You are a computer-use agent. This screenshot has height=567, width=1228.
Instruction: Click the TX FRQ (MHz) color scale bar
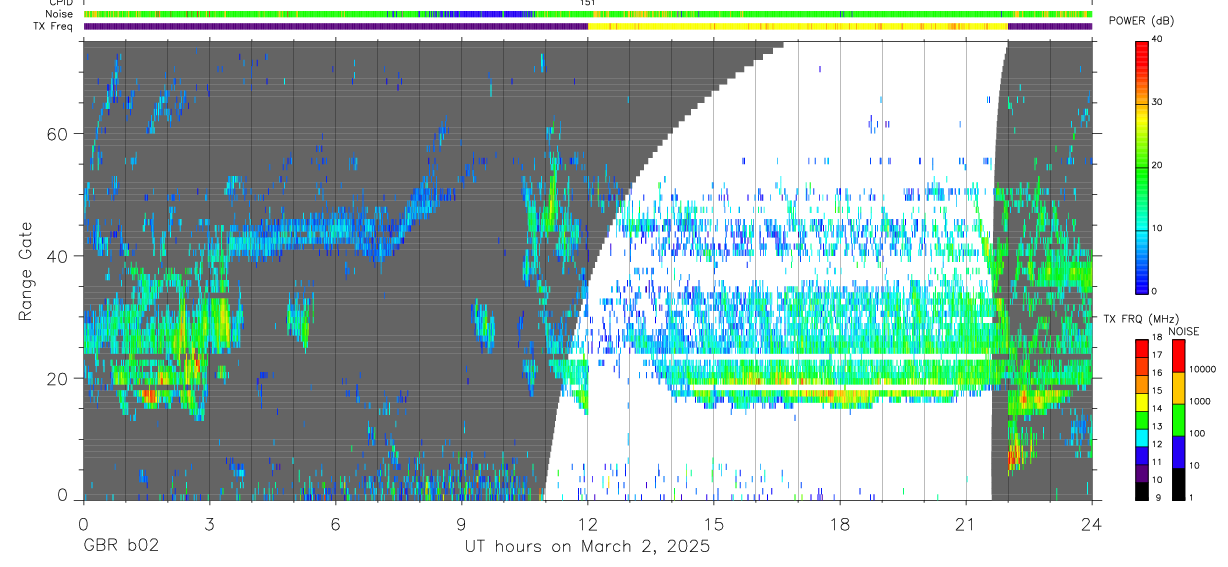click(1142, 419)
